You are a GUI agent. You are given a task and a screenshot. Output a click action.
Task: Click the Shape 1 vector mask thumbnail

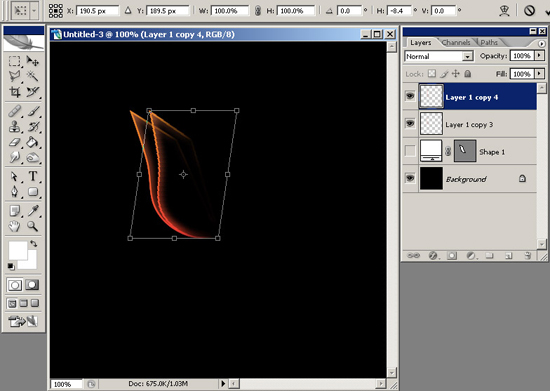pos(465,151)
